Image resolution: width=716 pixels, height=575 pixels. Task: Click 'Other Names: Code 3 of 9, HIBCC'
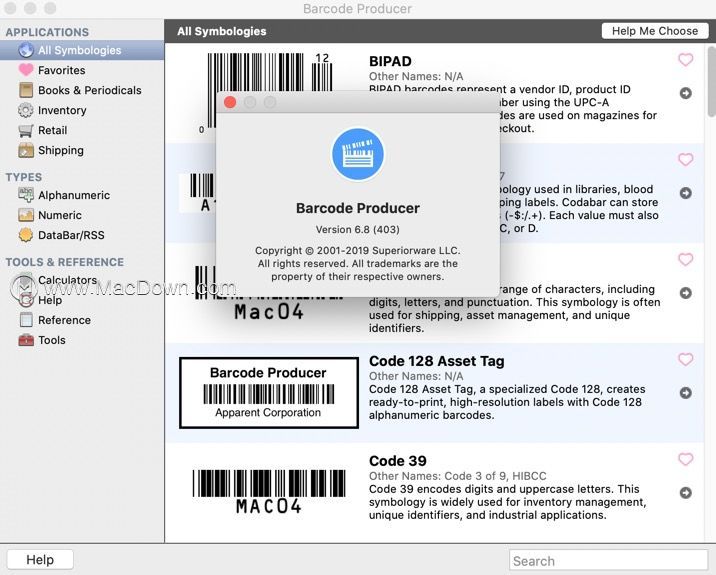pyautogui.click(x=458, y=476)
